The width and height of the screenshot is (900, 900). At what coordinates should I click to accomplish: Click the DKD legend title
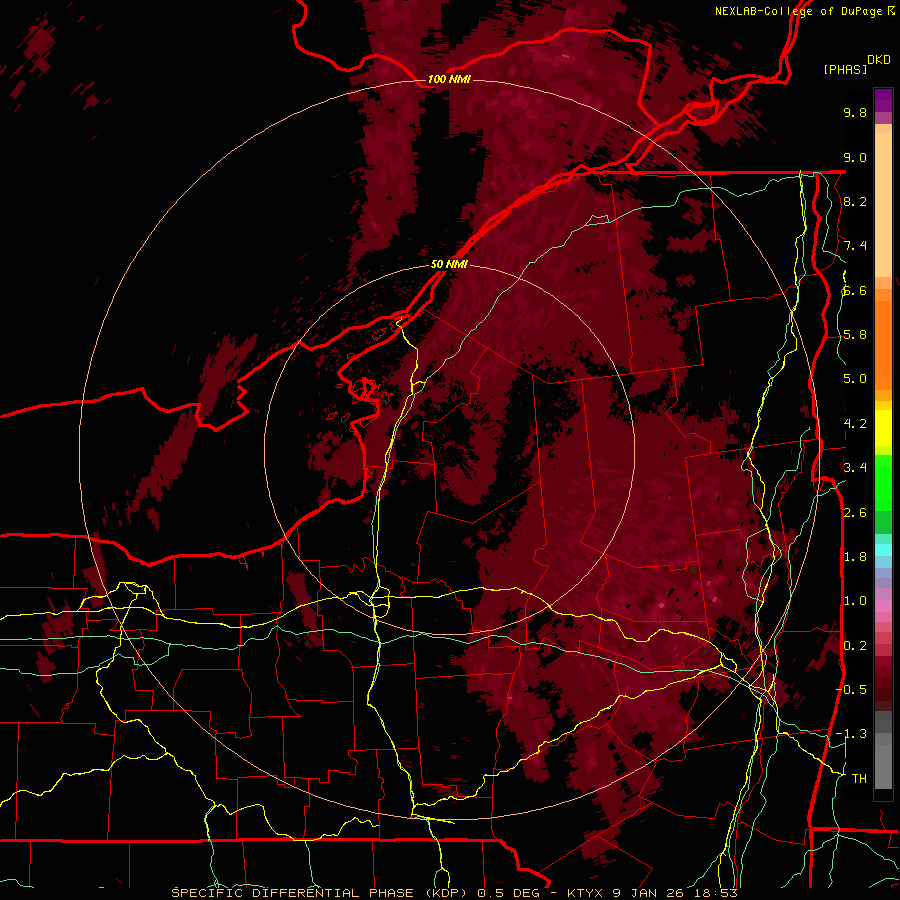878,60
